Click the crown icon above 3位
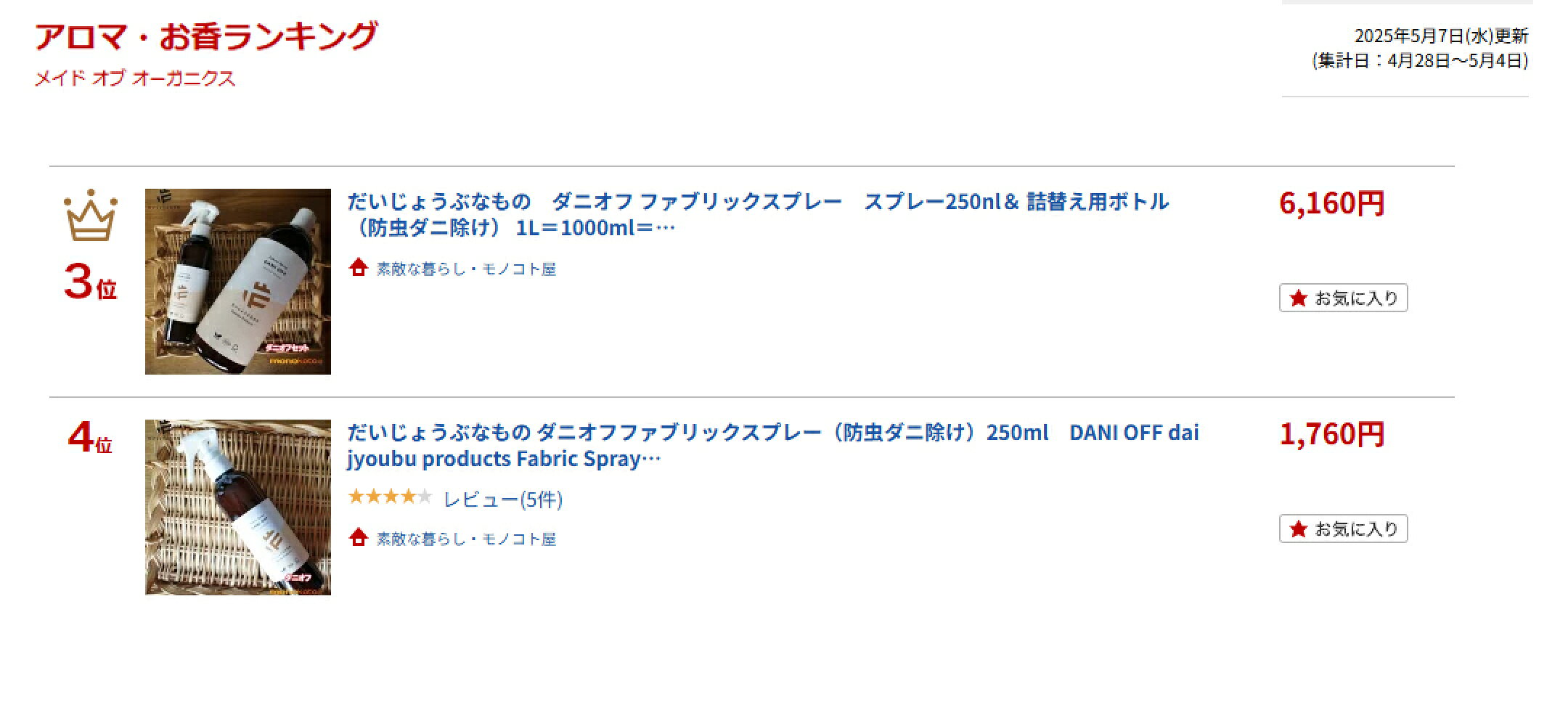 point(91,215)
